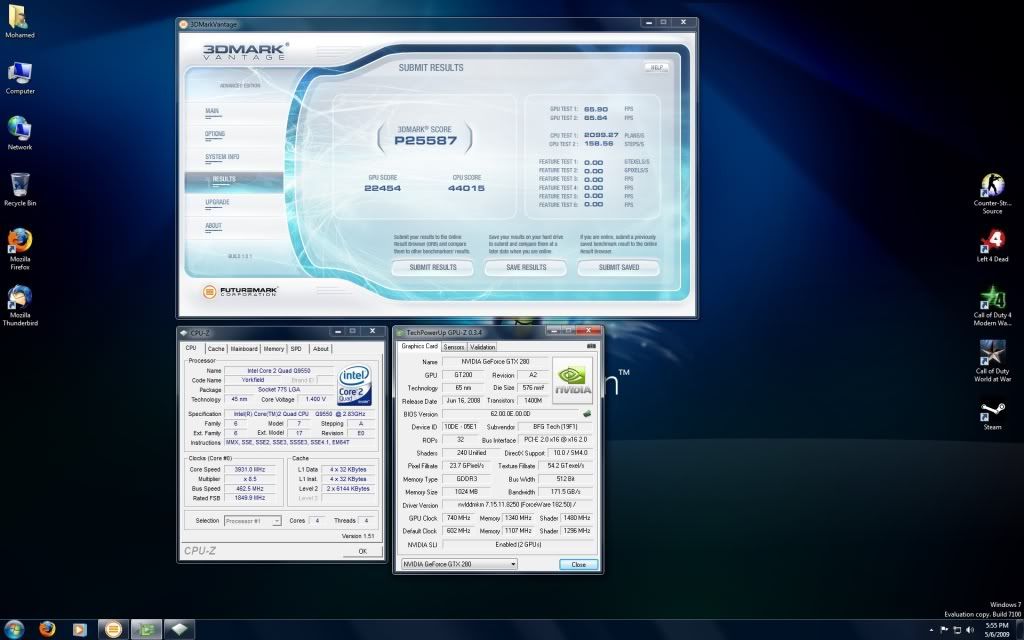
Task: Click the Firefox icon in the taskbar
Action: pos(47,630)
